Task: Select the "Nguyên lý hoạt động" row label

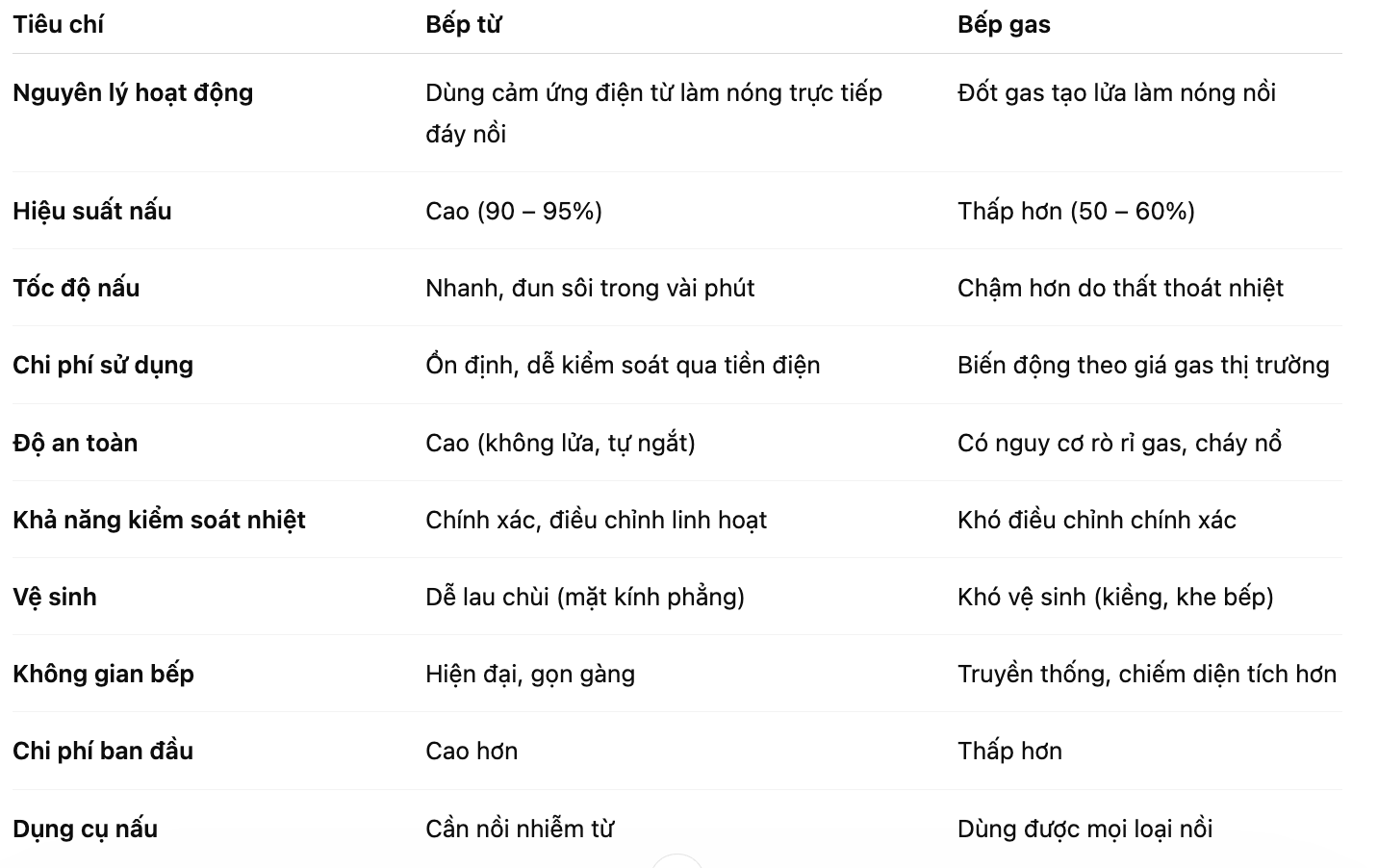Action: tap(133, 93)
